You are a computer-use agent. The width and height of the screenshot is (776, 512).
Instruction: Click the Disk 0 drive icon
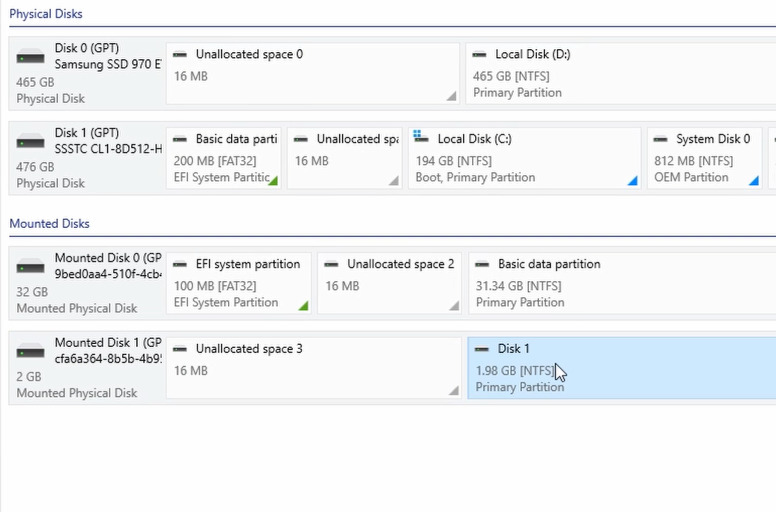30,57
